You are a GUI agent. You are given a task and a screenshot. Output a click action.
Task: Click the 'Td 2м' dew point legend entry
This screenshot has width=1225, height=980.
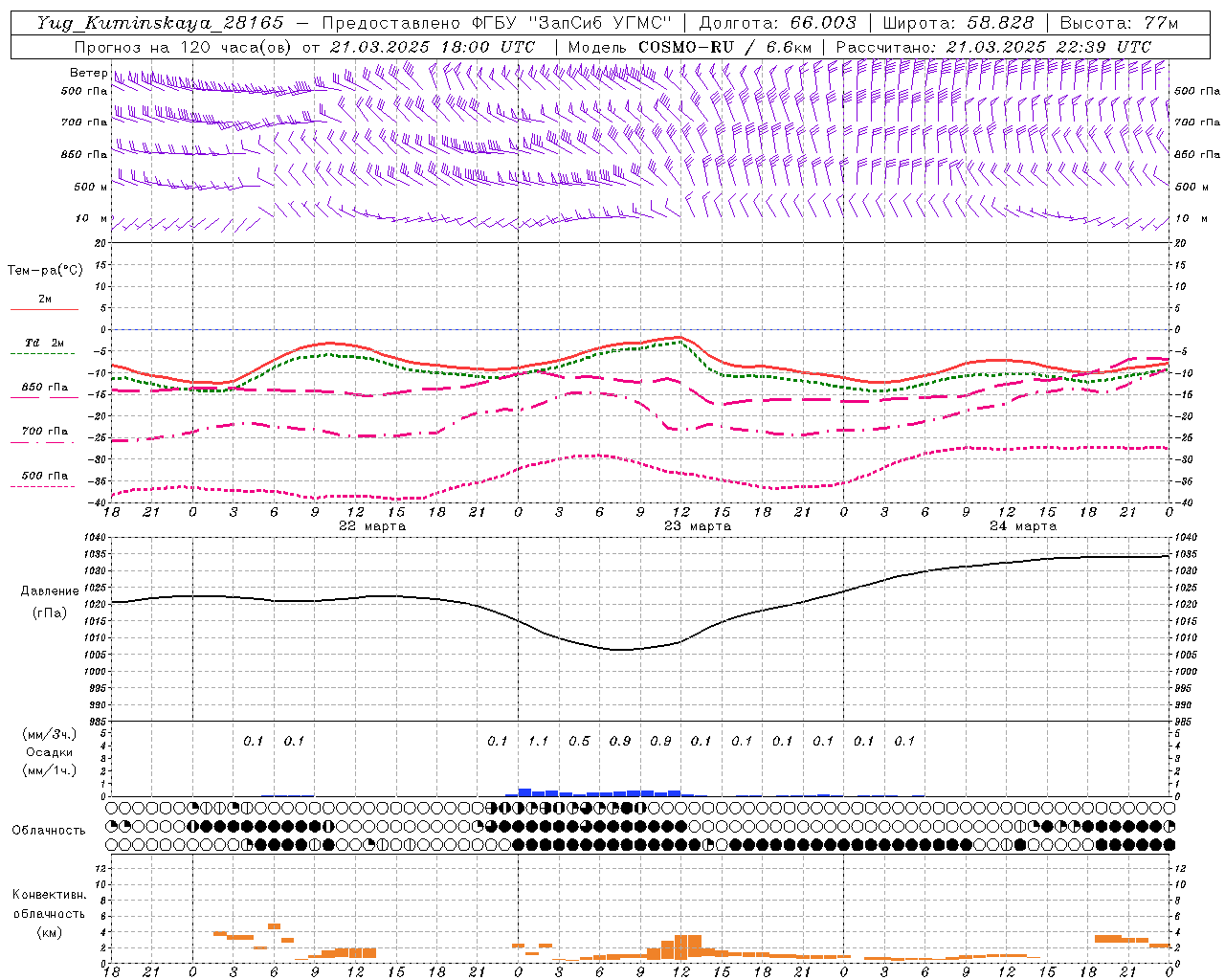44,343
